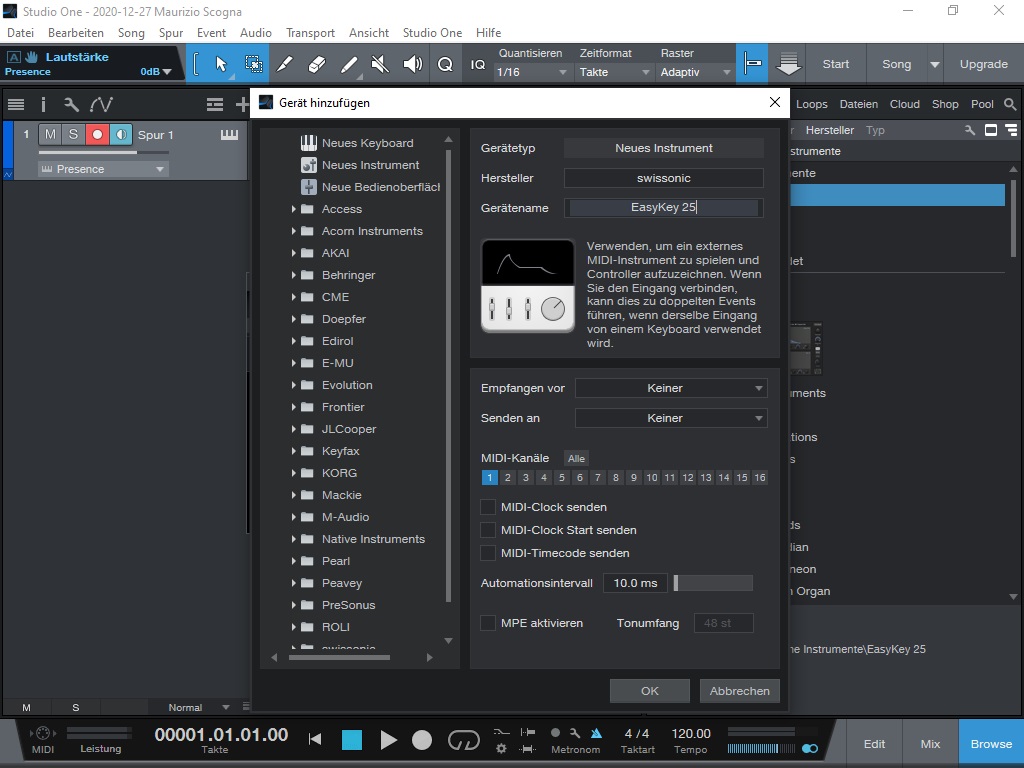
Task: Open Empfangen von dropdown
Action: (671, 388)
